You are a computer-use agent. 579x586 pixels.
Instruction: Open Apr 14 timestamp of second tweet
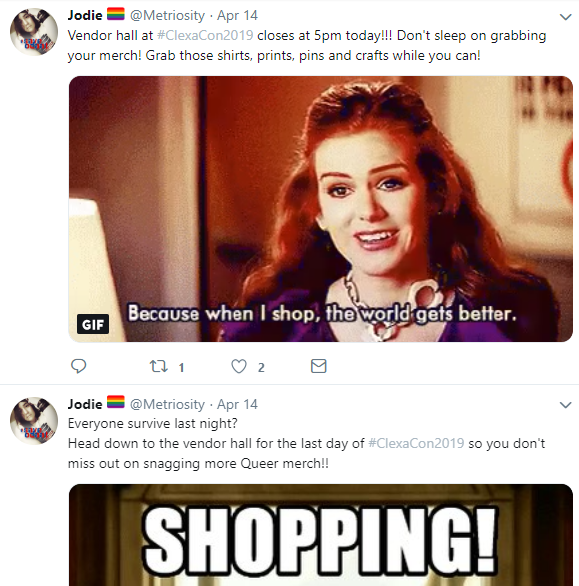pos(237,404)
